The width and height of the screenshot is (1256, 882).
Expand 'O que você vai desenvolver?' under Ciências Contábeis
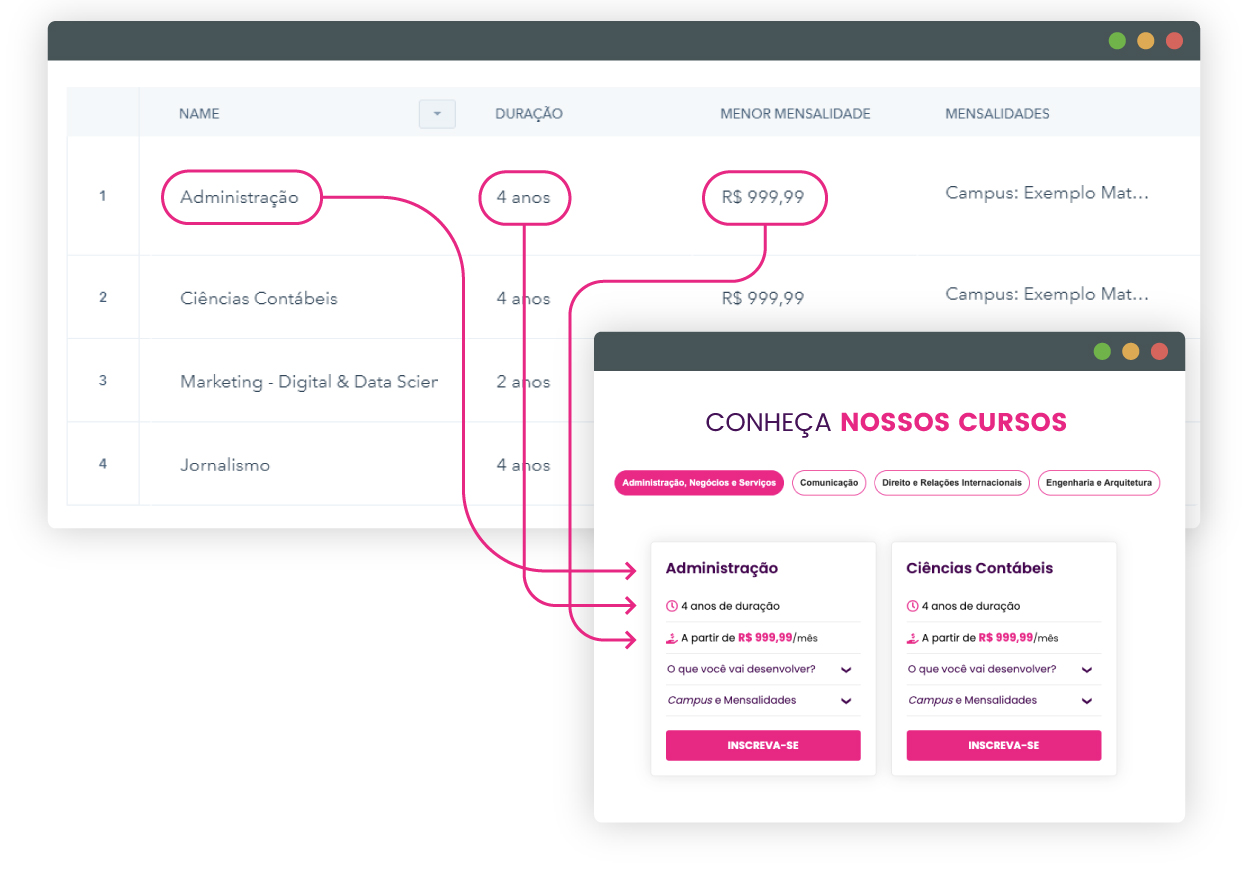click(1087, 670)
